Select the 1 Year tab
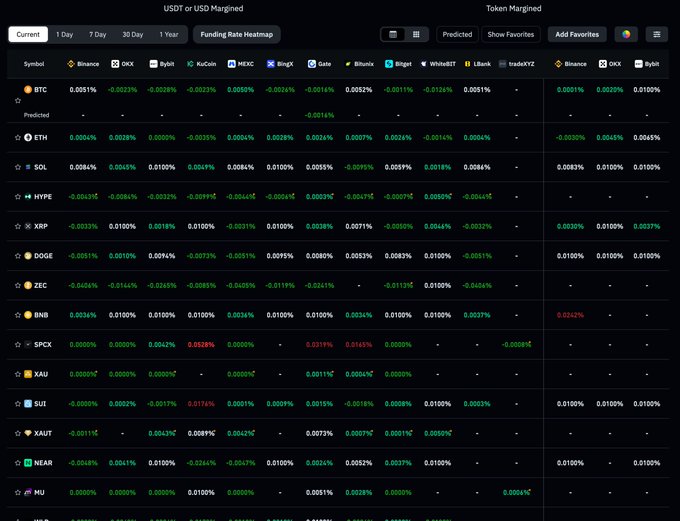This screenshot has width=680, height=521. 169,34
